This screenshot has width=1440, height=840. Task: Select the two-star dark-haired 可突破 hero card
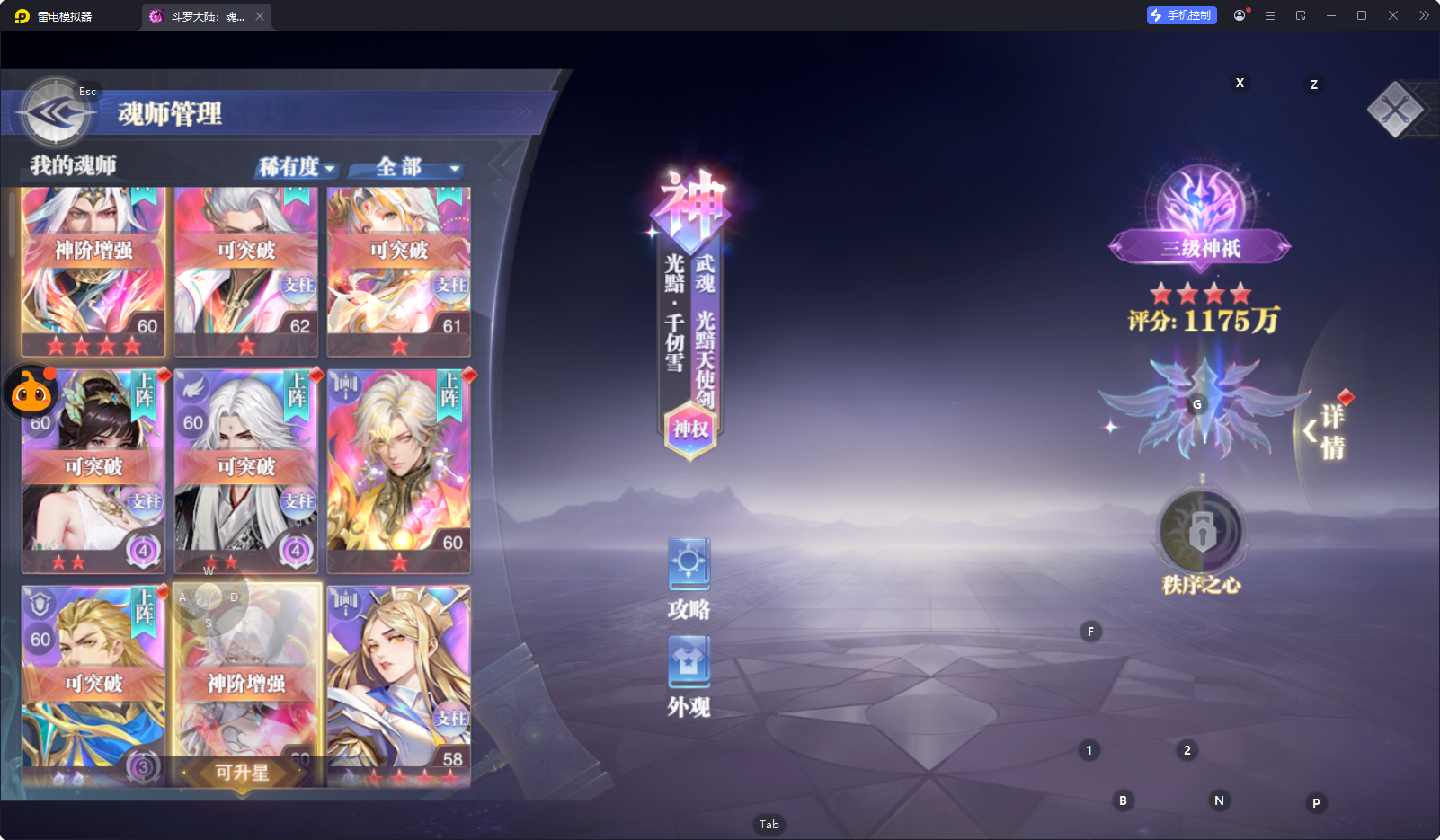[x=93, y=471]
